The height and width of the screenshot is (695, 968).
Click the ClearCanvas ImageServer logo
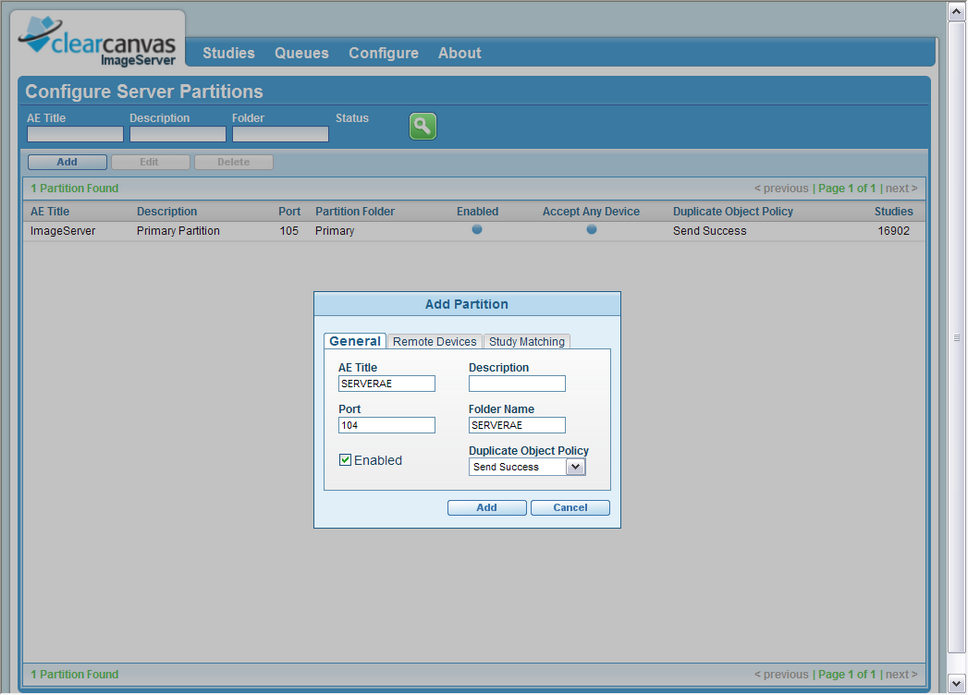click(x=98, y=42)
